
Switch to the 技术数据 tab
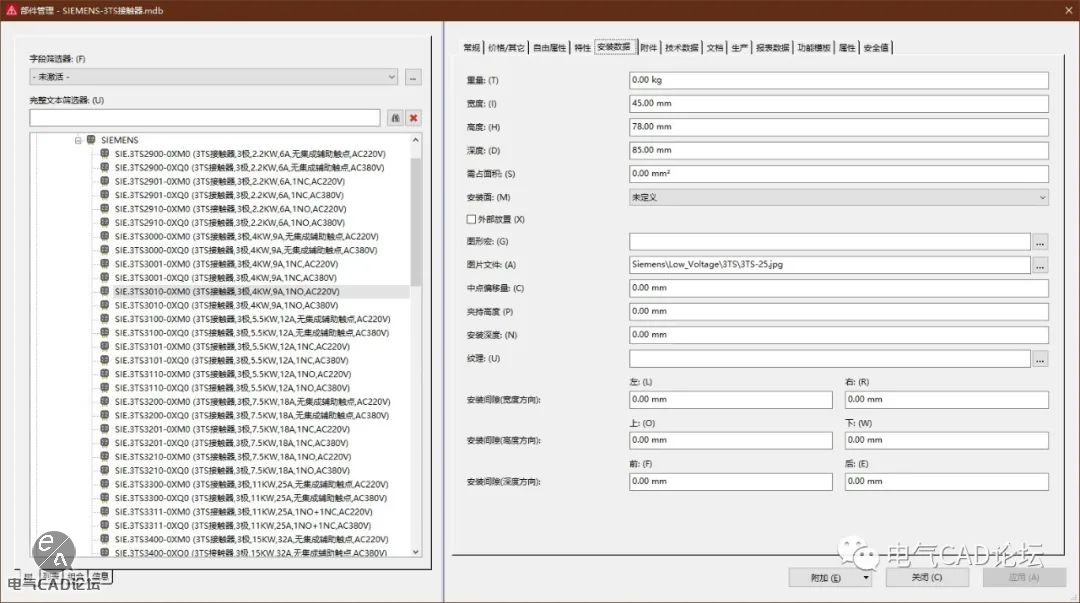(x=682, y=47)
